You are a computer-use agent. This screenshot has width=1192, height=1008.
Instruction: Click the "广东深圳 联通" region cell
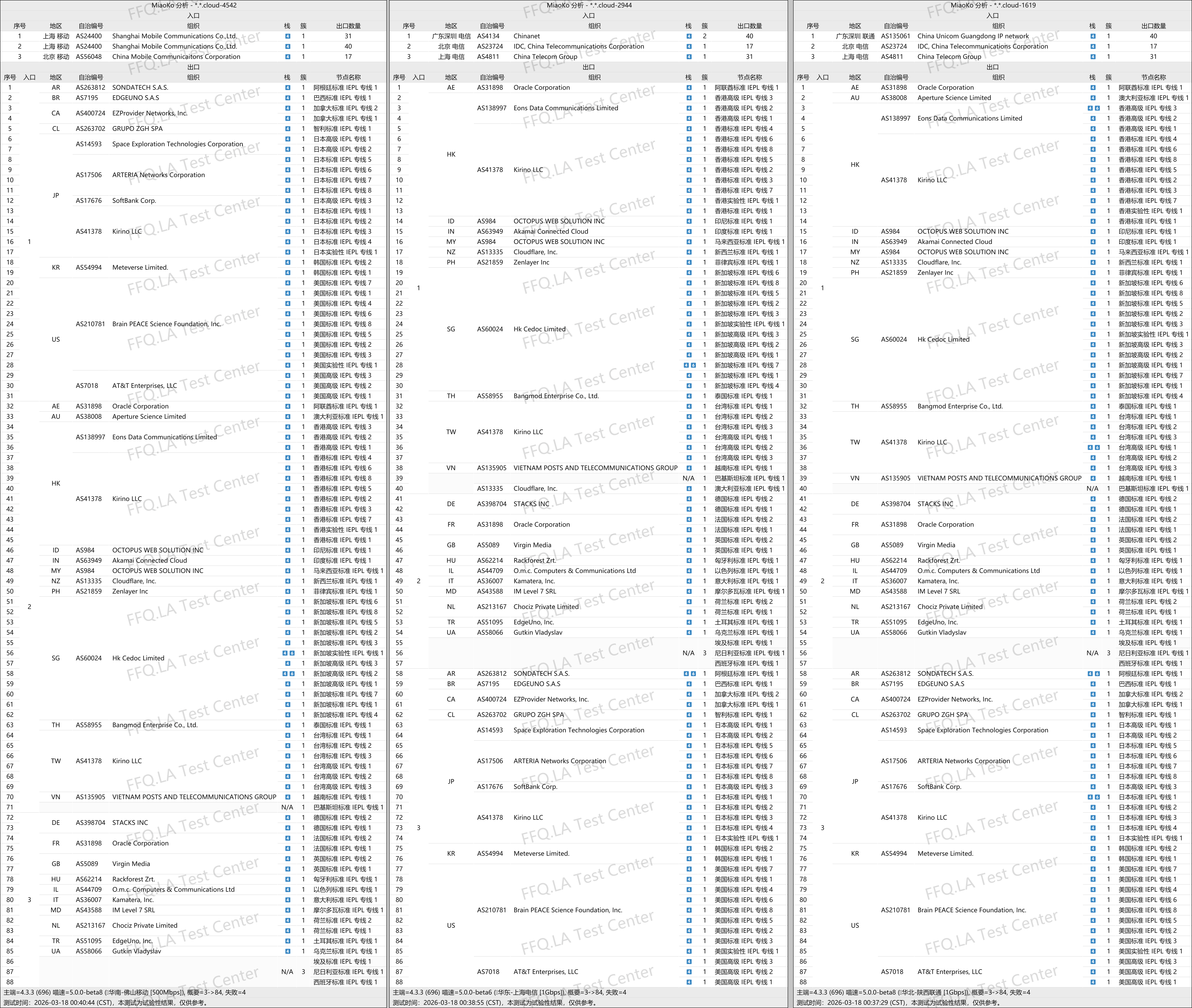tap(855, 36)
